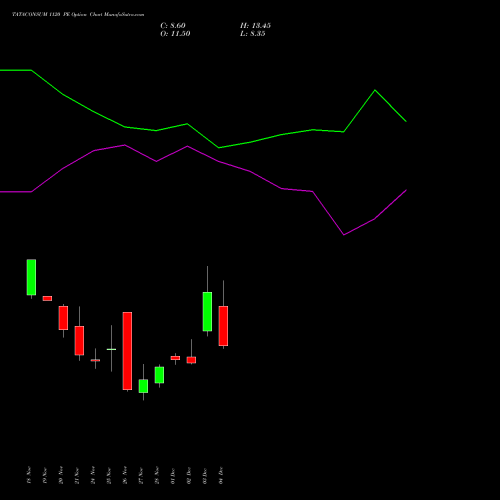This screenshot has width=500, height=500.
Task: Click the large red candlestick above 26 Nov
Action: coord(127,351)
